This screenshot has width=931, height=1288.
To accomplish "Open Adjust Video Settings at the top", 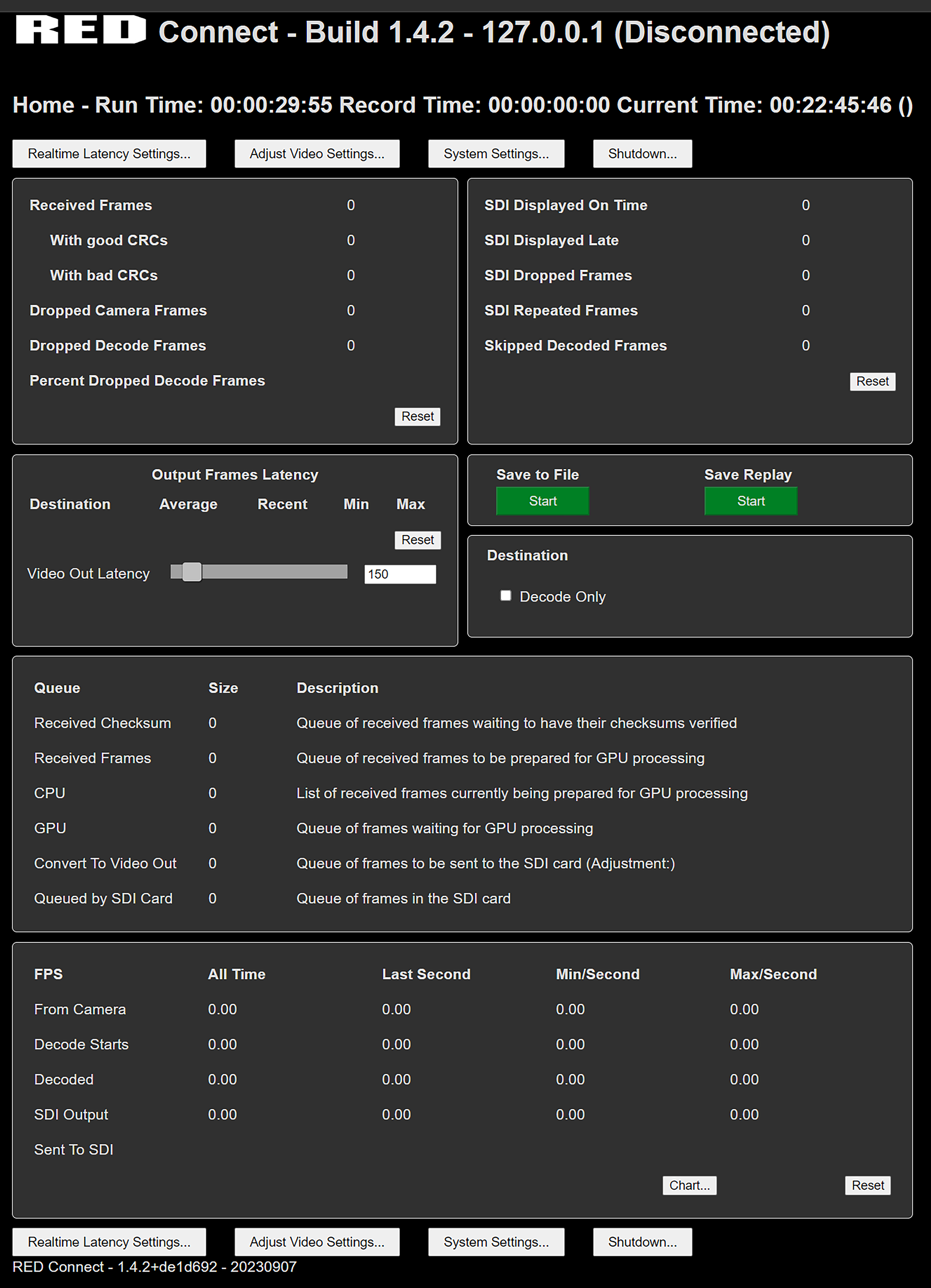I will click(317, 154).
